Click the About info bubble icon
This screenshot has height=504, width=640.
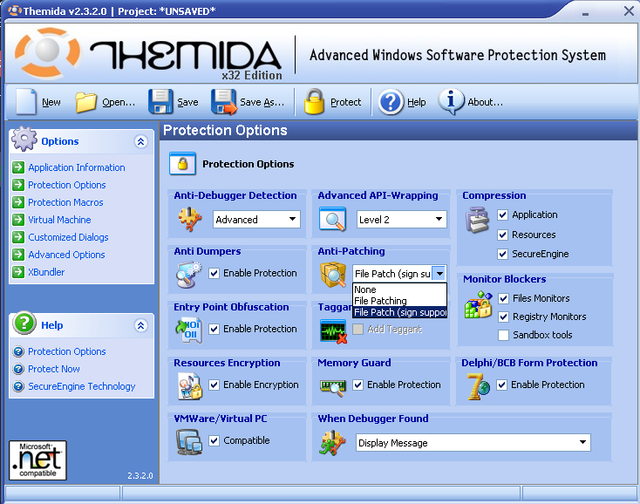pyautogui.click(x=451, y=101)
